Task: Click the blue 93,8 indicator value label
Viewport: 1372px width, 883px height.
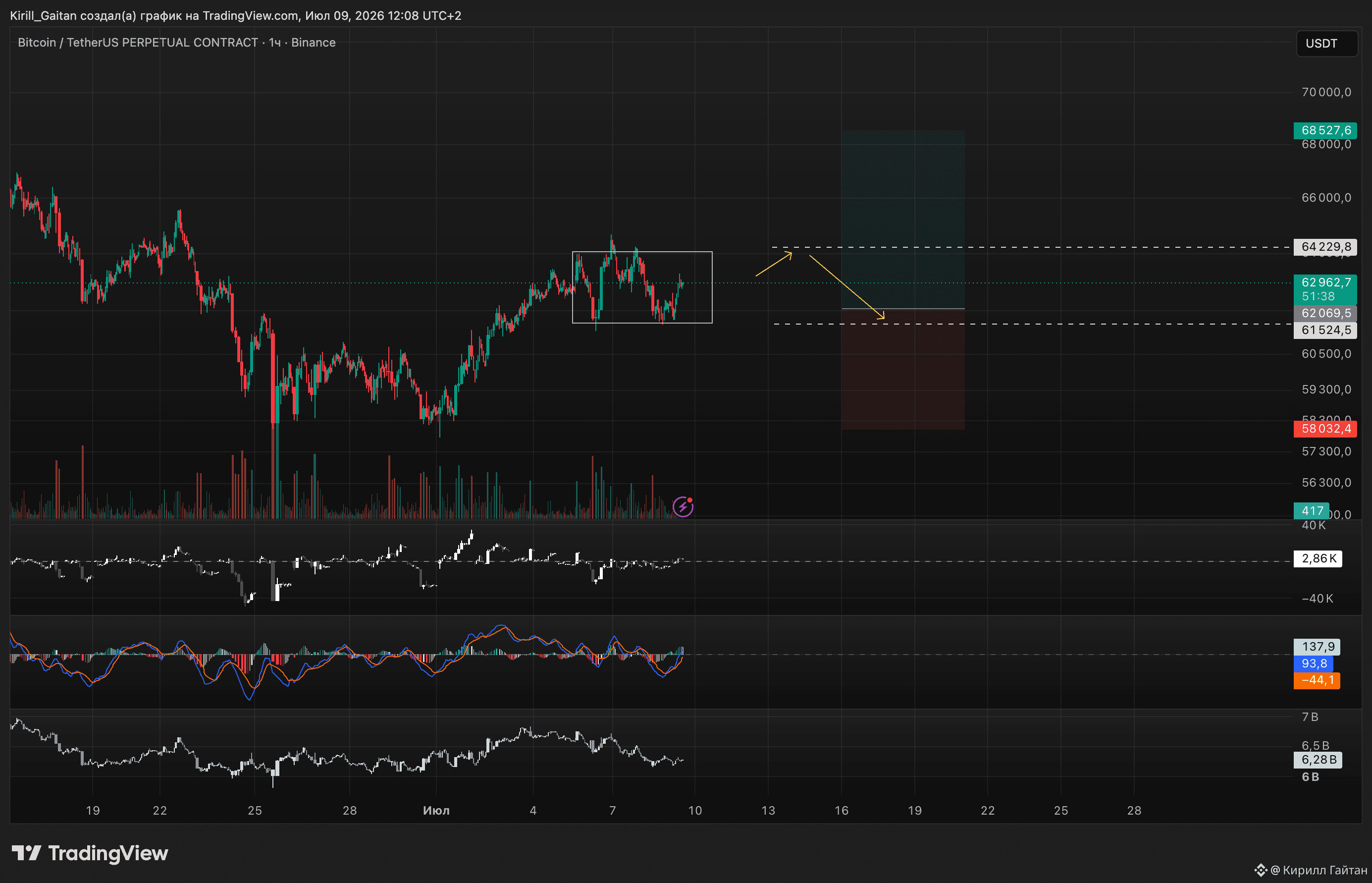Action: 1313,663
